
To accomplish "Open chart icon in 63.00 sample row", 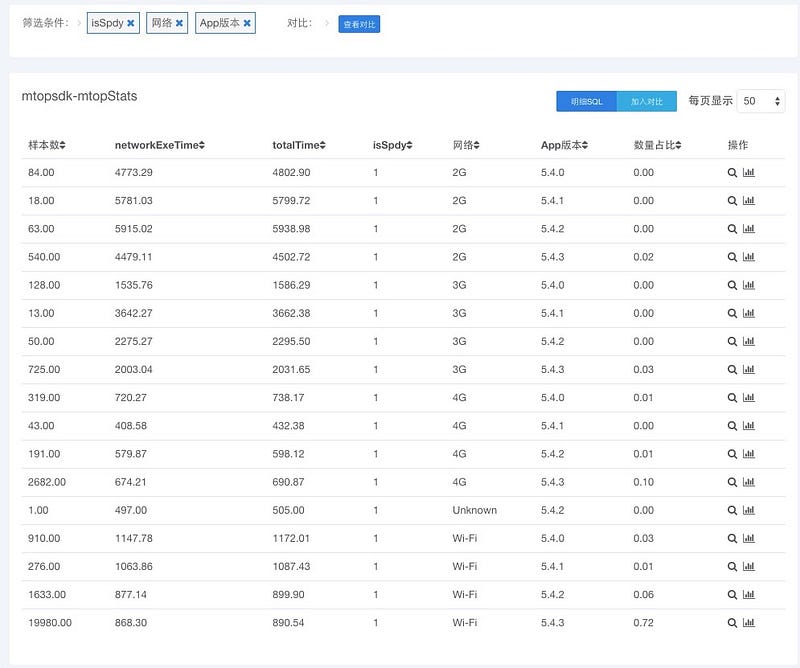I will point(748,229).
